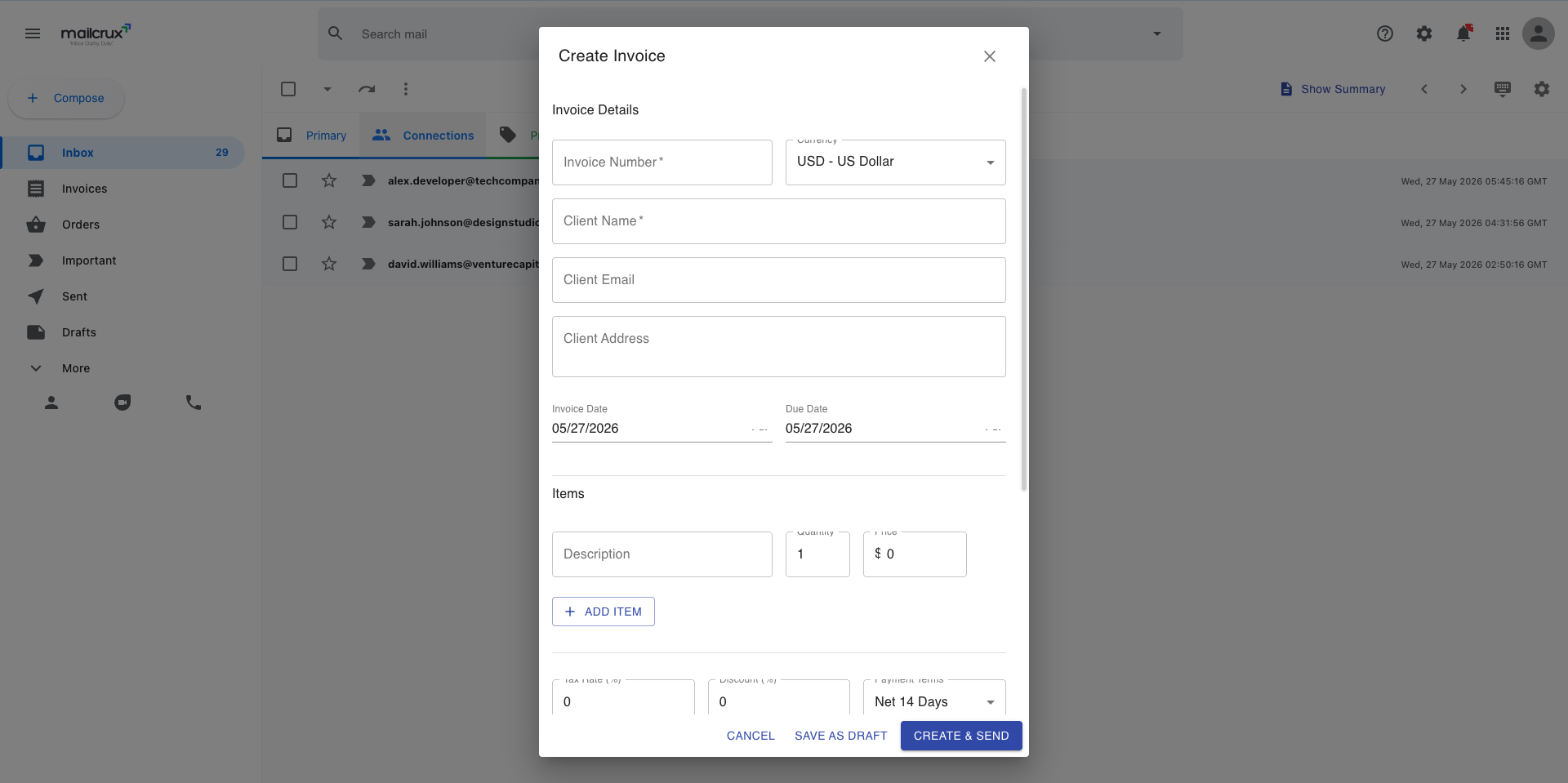Go to next page chevron
Image resolution: width=1568 pixels, height=783 pixels.
[x=1463, y=89]
